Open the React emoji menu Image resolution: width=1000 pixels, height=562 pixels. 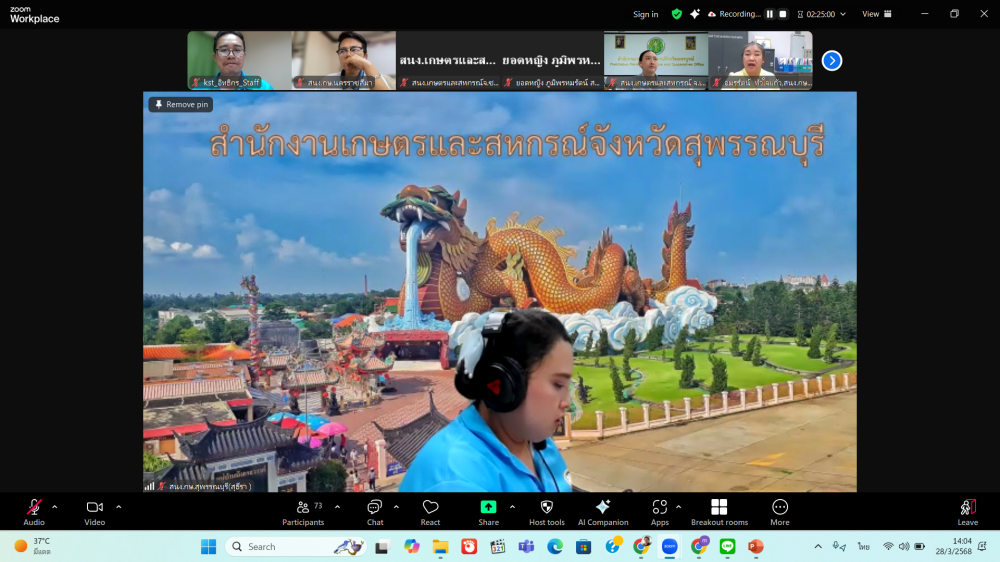point(430,508)
